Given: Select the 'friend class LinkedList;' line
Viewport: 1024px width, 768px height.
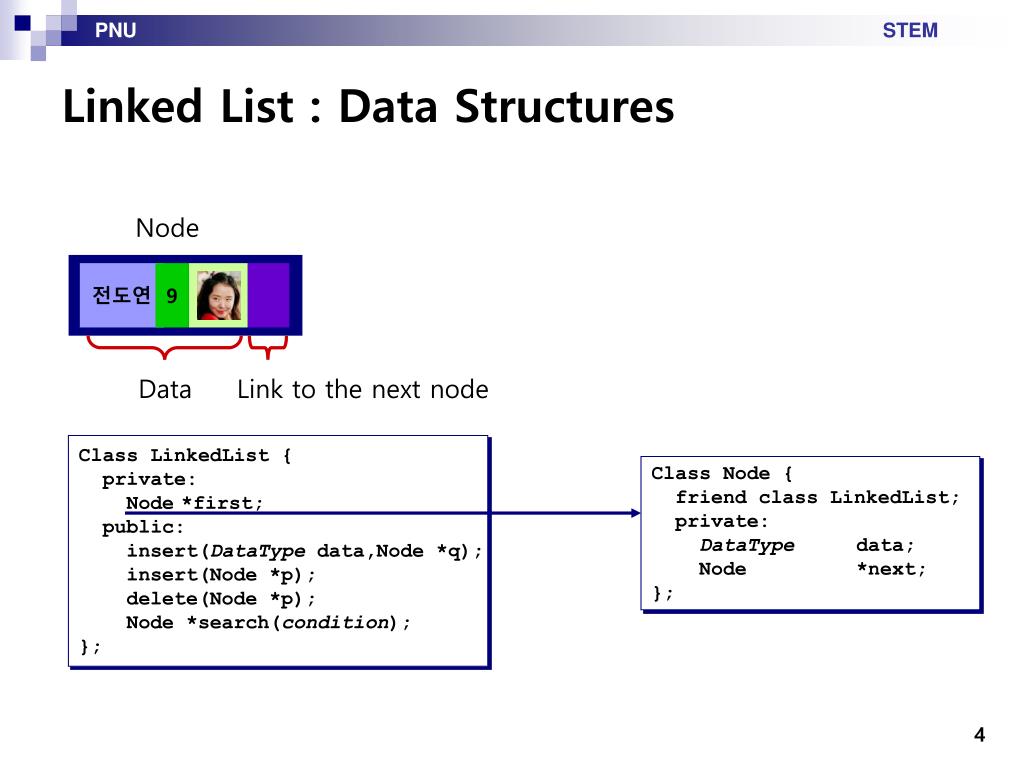Looking at the screenshot, I should [x=817, y=498].
